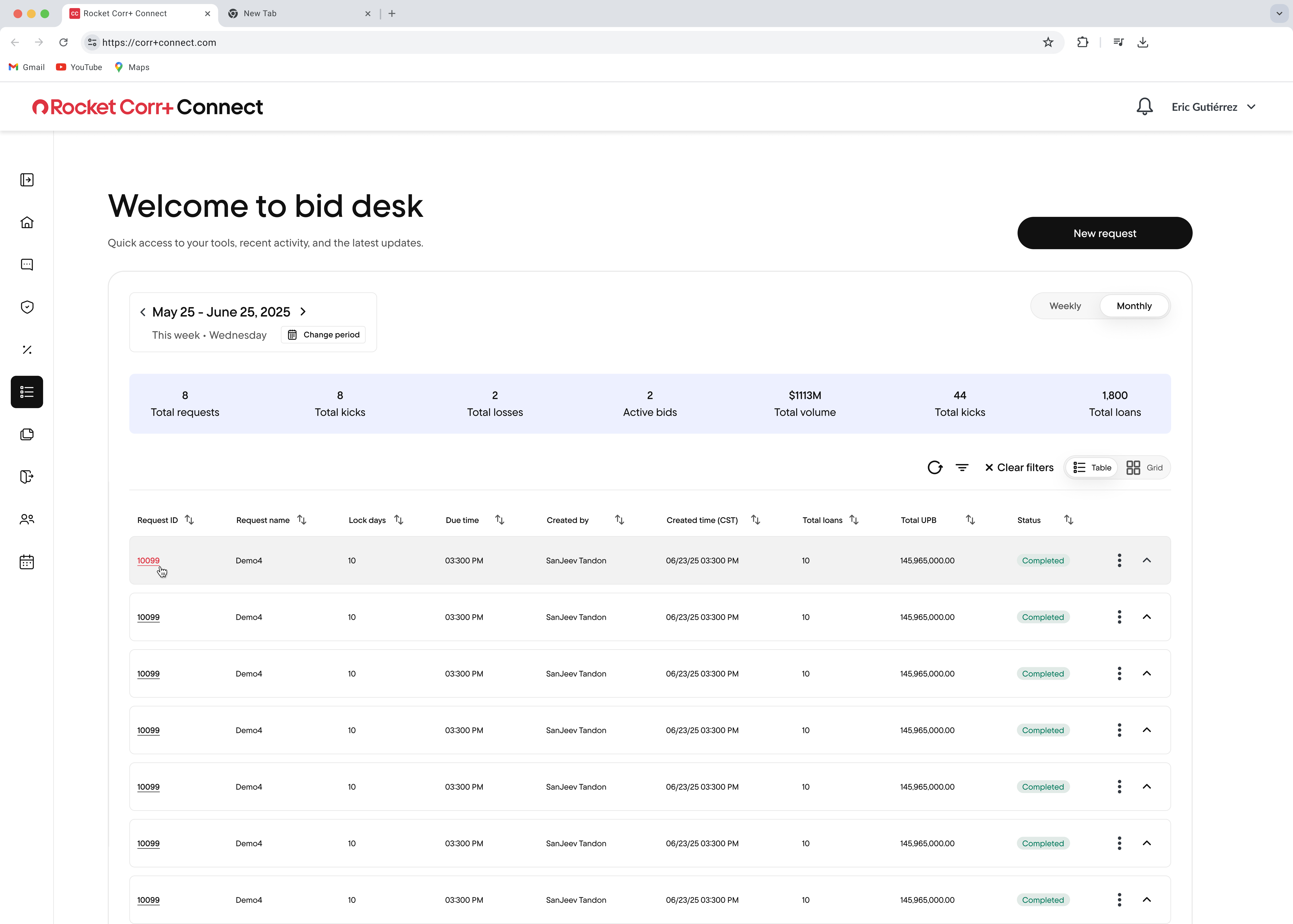Collapse the first highlighted row chevron
1293x924 pixels.
coord(1147,560)
